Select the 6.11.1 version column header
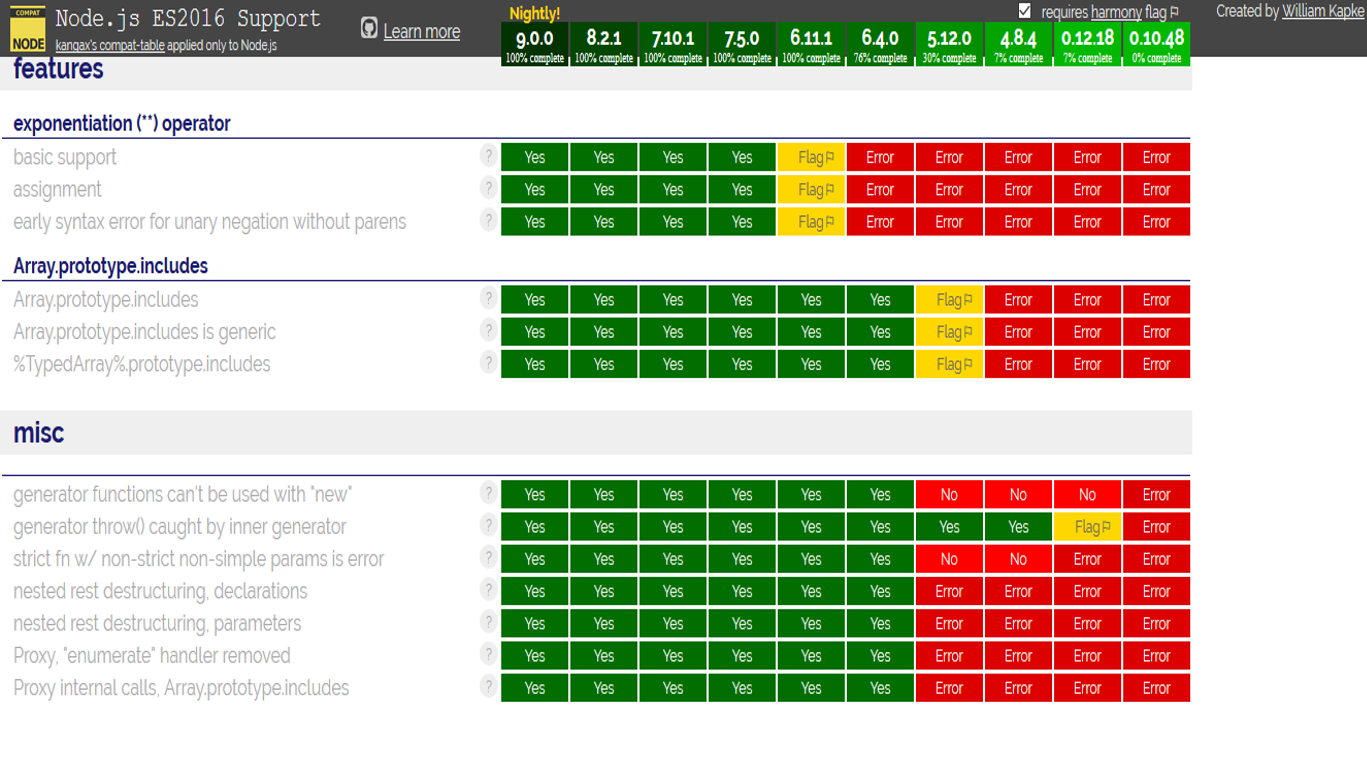The image size is (1367, 765). pyautogui.click(x=811, y=44)
